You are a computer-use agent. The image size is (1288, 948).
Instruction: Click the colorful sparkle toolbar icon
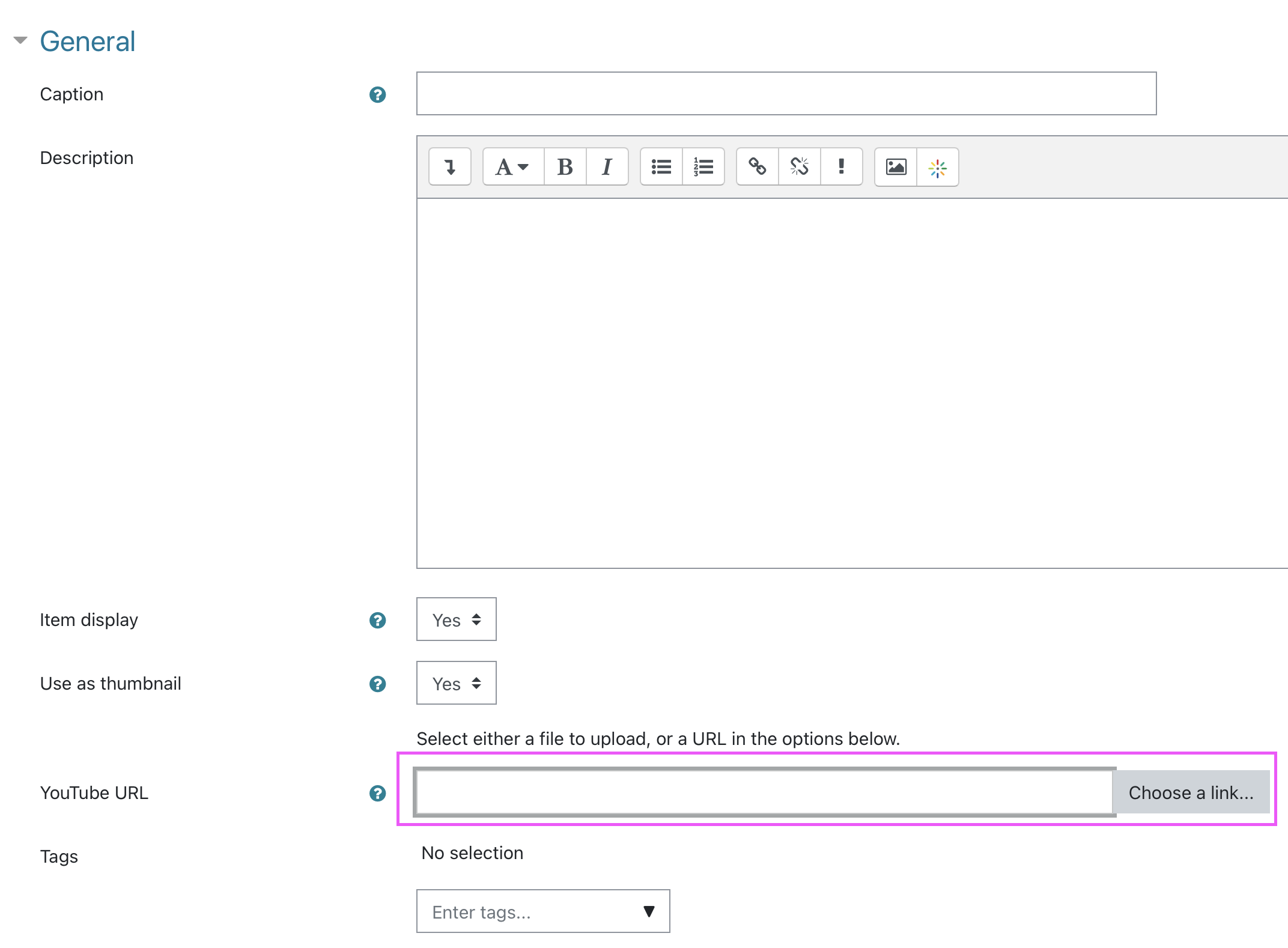[x=937, y=167]
